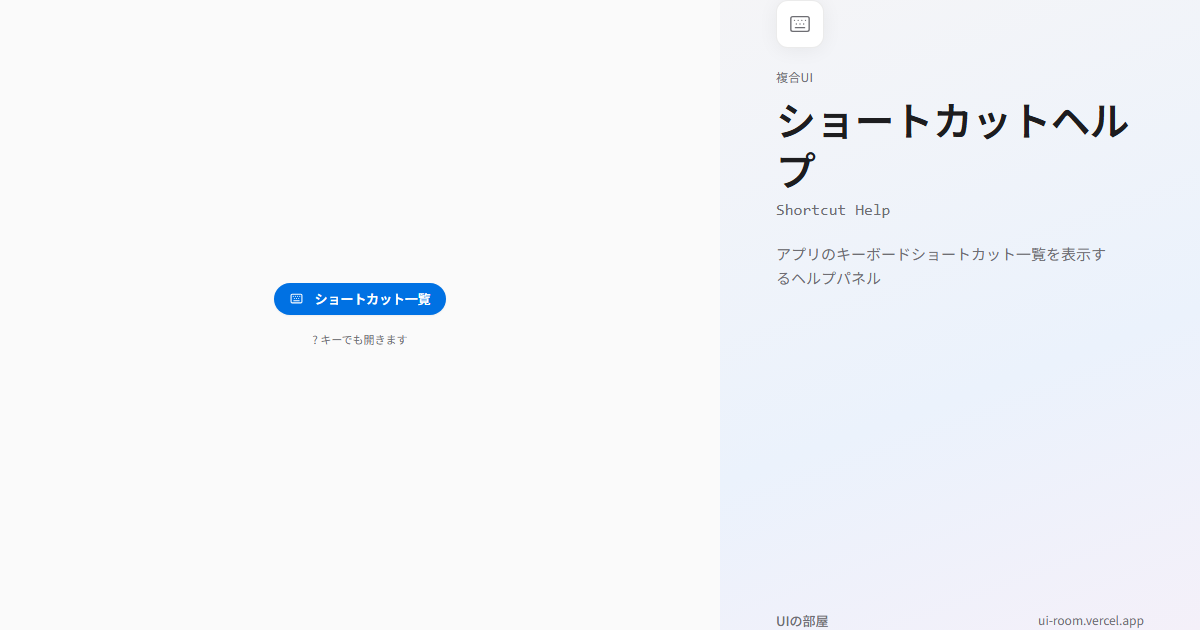Click the ui-room.vercel.app footer text

point(1091,621)
